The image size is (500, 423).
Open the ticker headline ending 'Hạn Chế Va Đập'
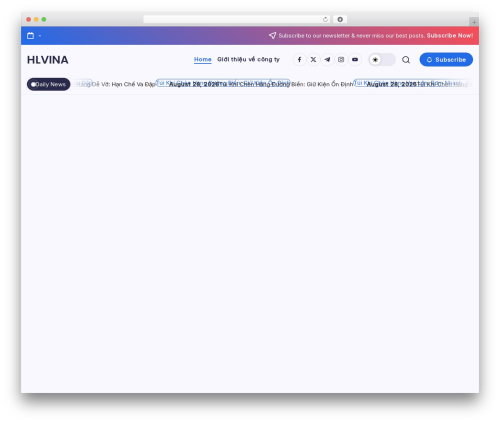click(x=116, y=84)
